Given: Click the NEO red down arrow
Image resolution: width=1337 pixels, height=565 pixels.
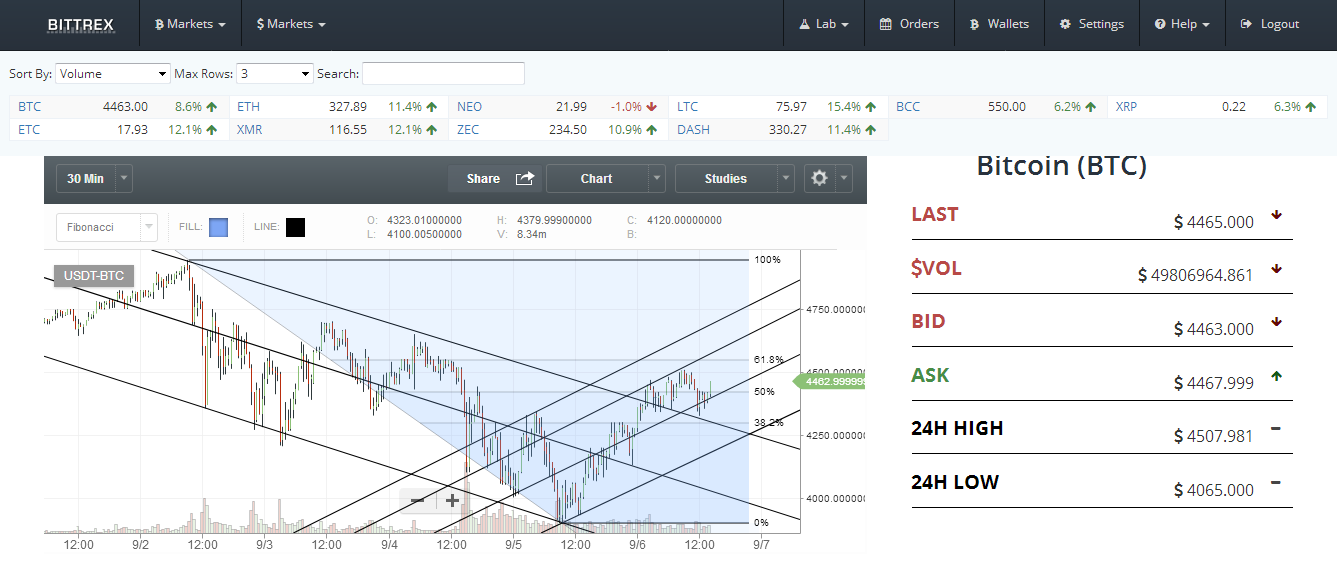Looking at the screenshot, I should (x=651, y=107).
